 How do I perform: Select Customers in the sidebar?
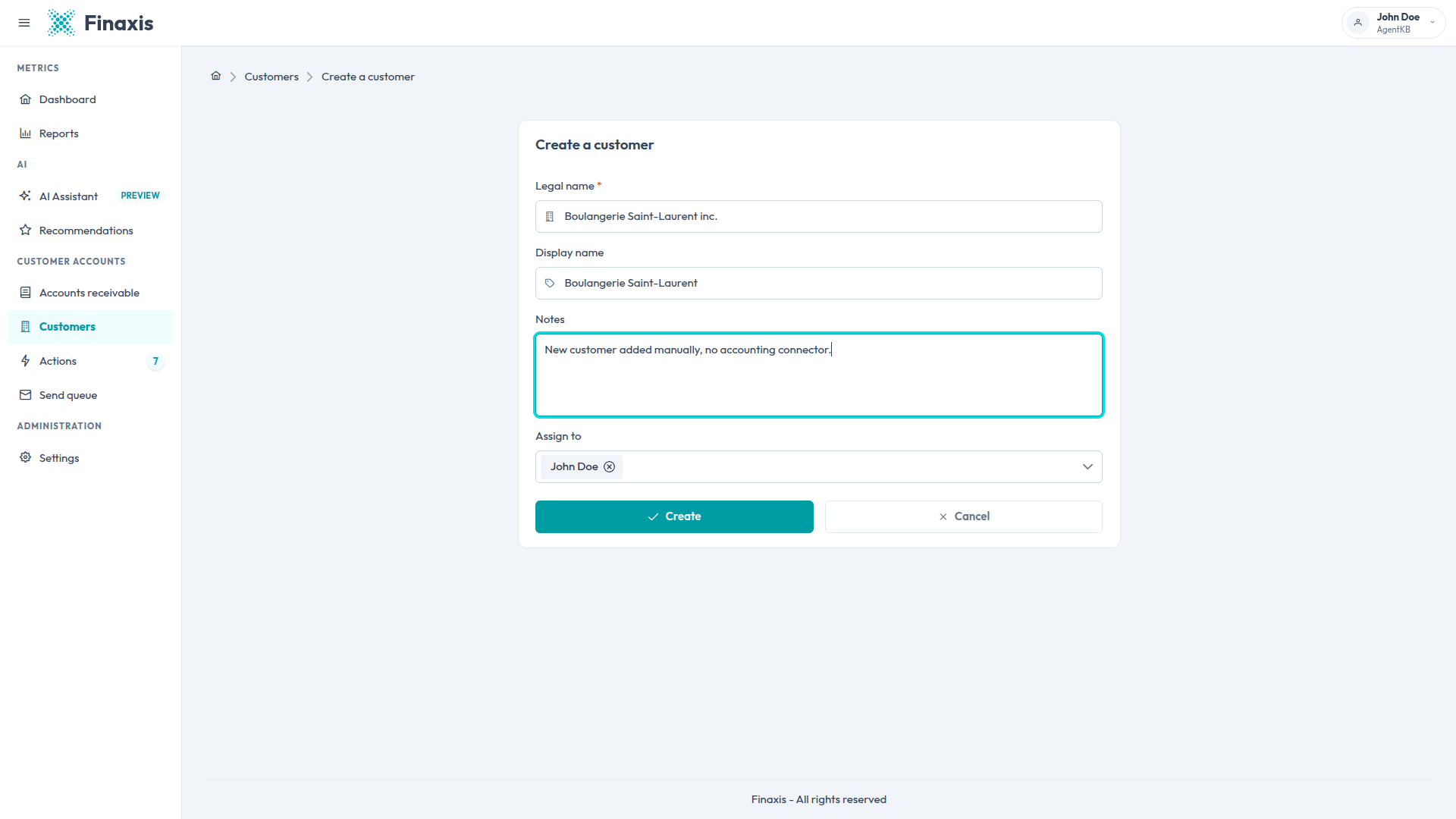[x=90, y=327]
